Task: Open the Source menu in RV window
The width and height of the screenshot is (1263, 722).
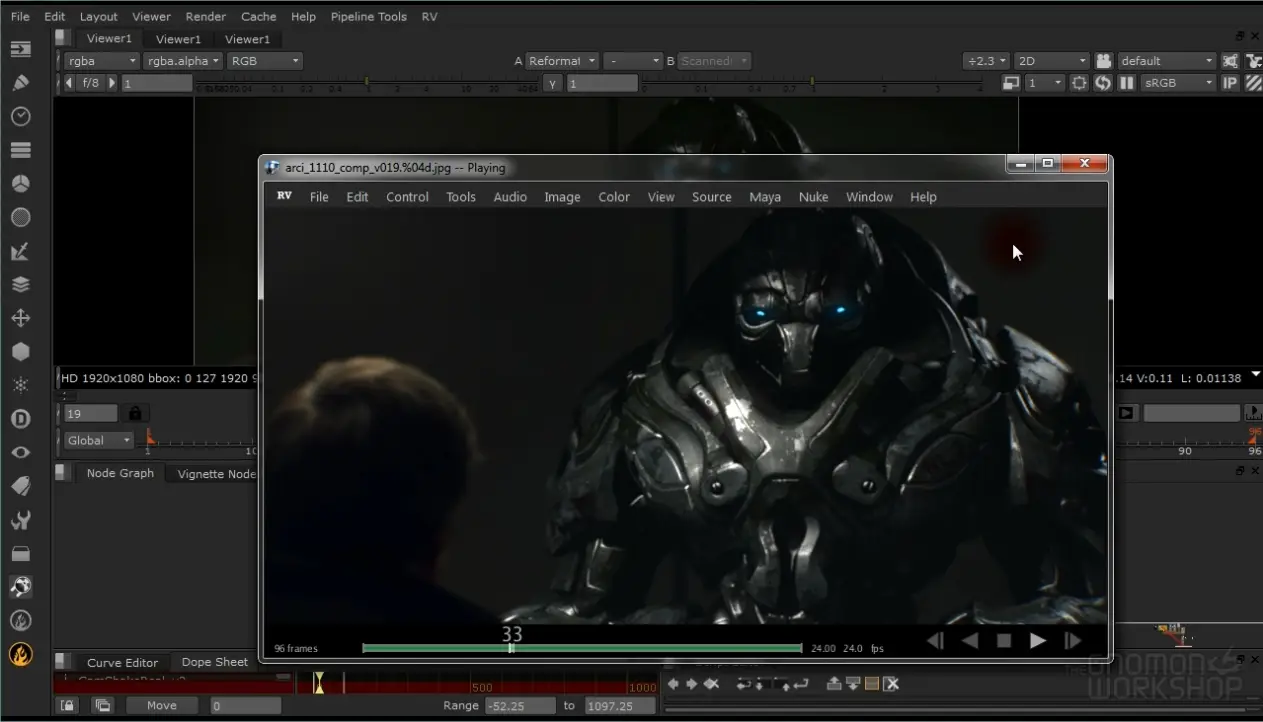Action: pyautogui.click(x=711, y=197)
